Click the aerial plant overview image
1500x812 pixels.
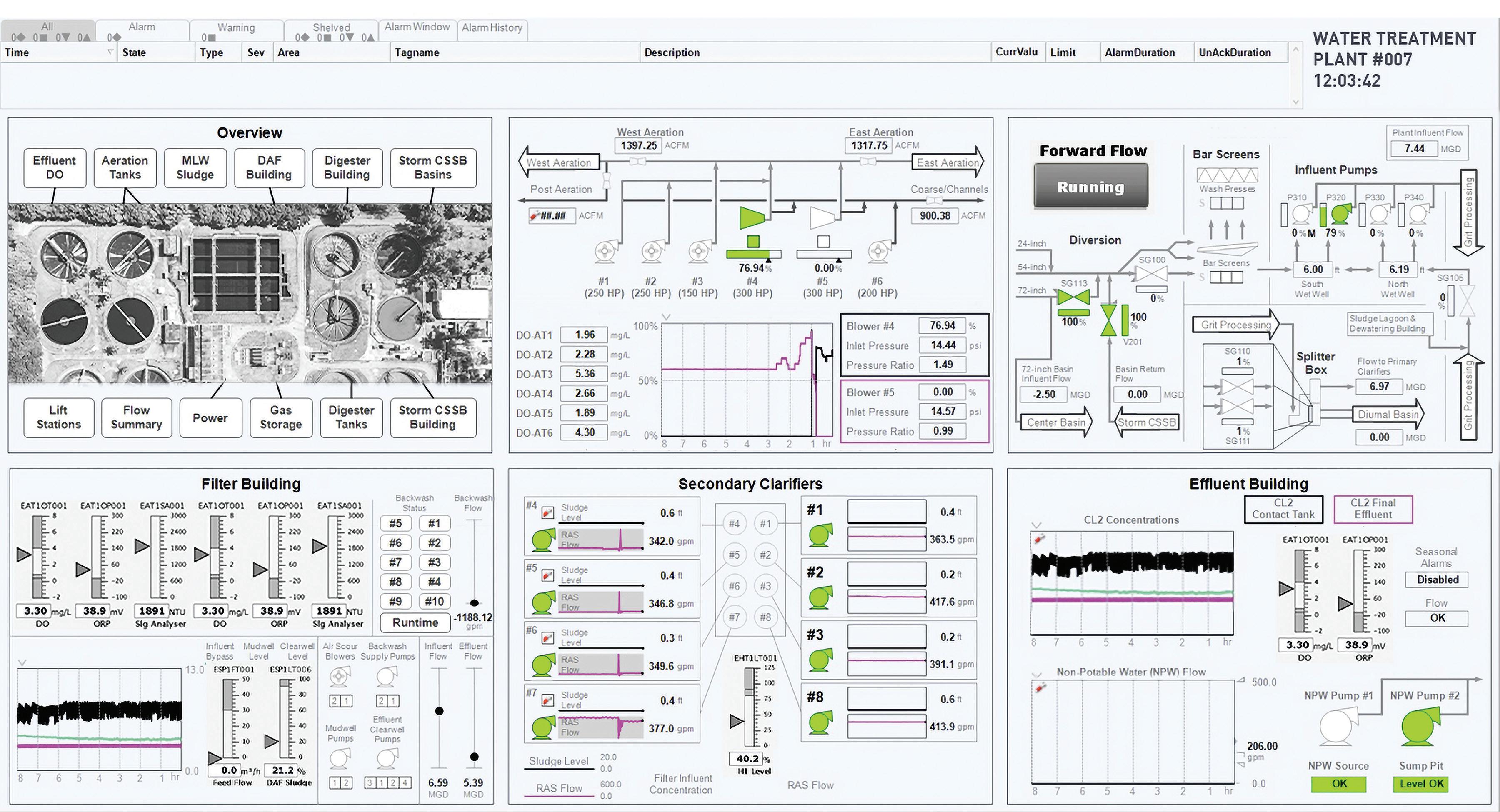click(x=250, y=293)
